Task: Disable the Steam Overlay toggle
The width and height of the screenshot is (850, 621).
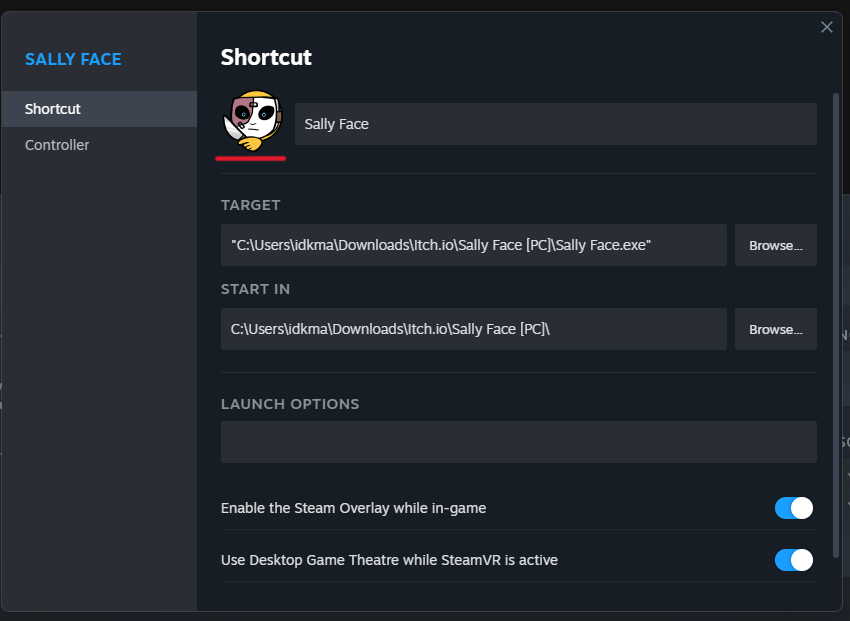Action: (794, 508)
